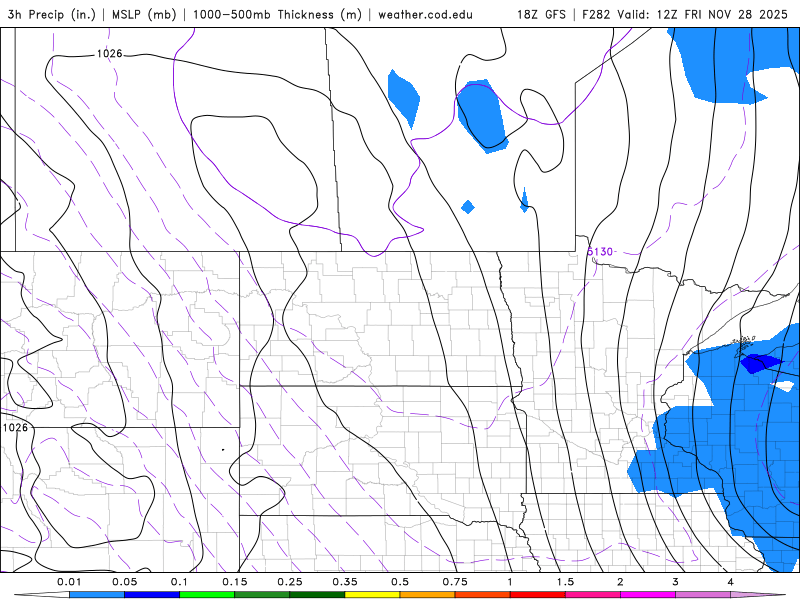The image size is (800, 600).
Task: Select the '18Z GFS' model run label
Action: (x=541, y=14)
